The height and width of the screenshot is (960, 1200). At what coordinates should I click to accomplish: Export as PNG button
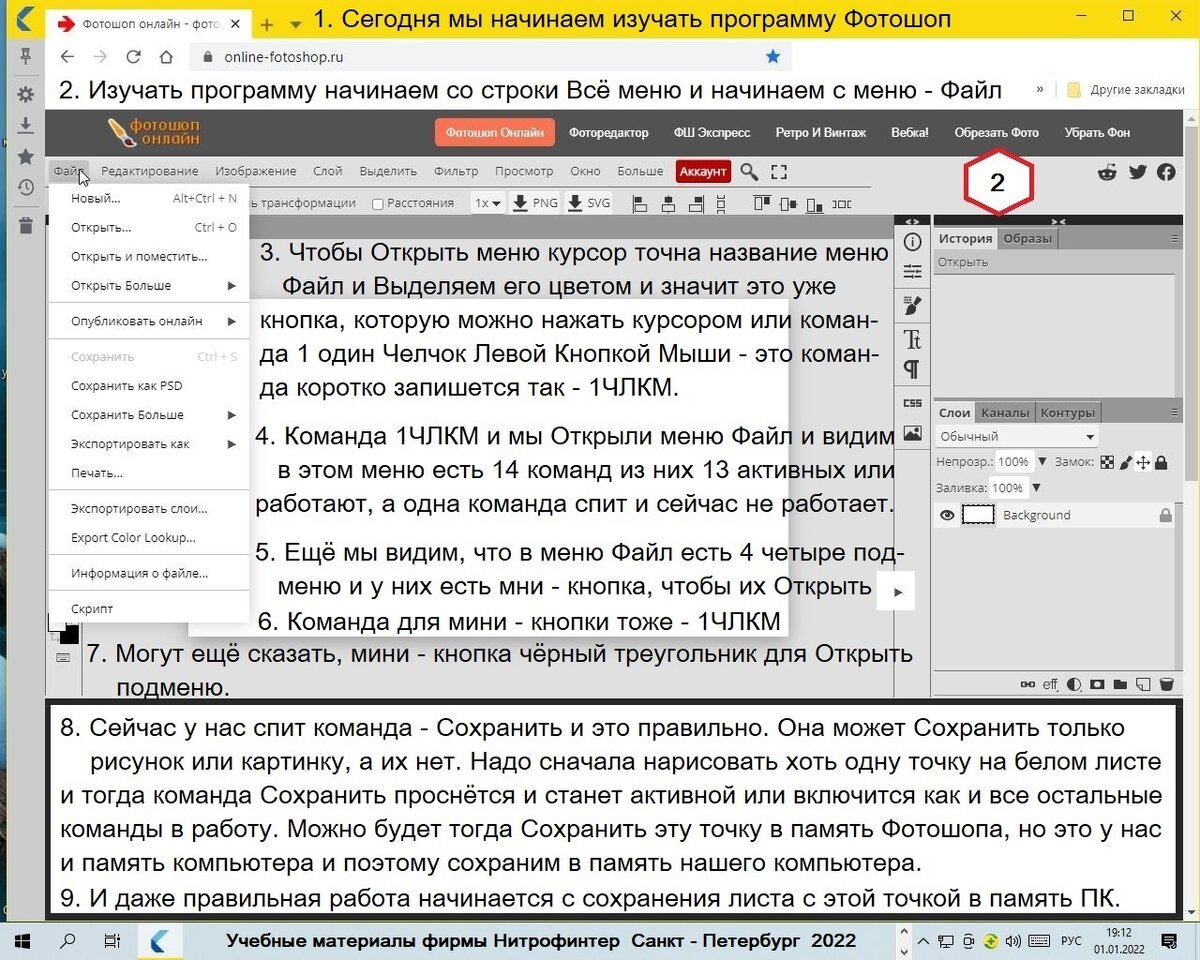(x=535, y=203)
